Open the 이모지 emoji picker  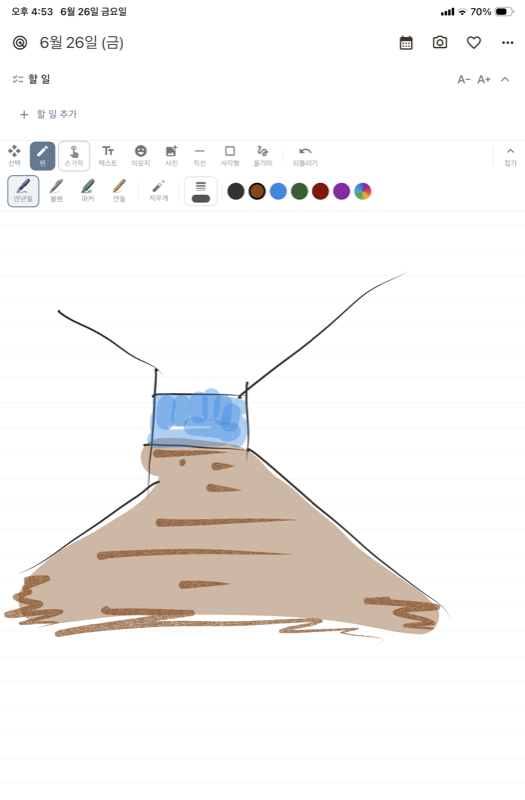point(141,156)
